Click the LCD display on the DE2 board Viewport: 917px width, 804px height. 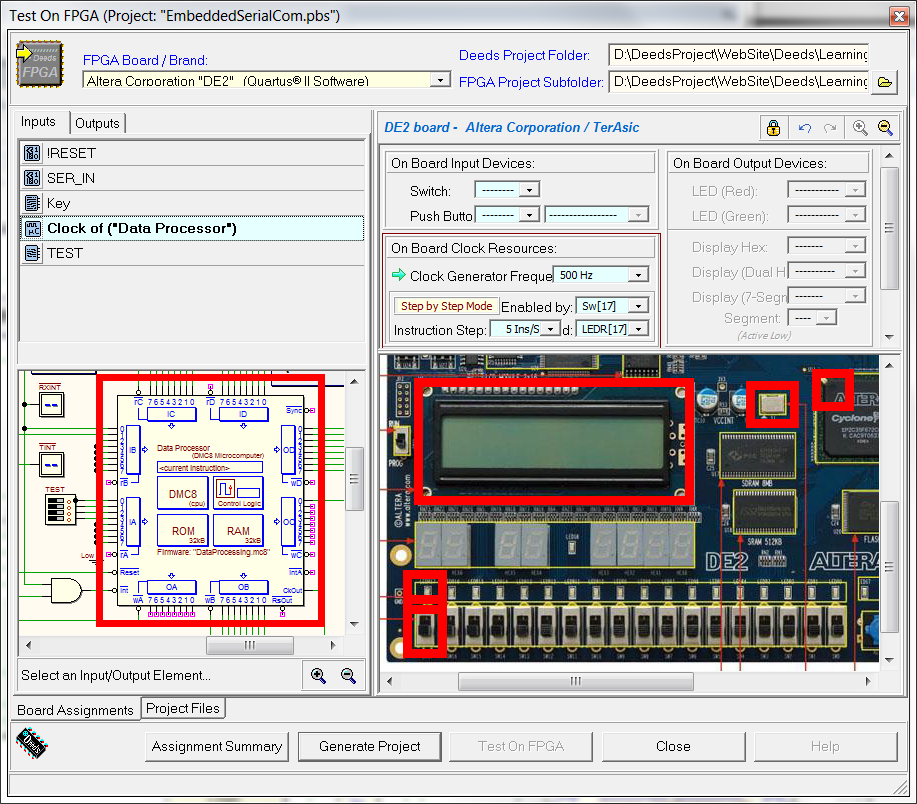554,441
